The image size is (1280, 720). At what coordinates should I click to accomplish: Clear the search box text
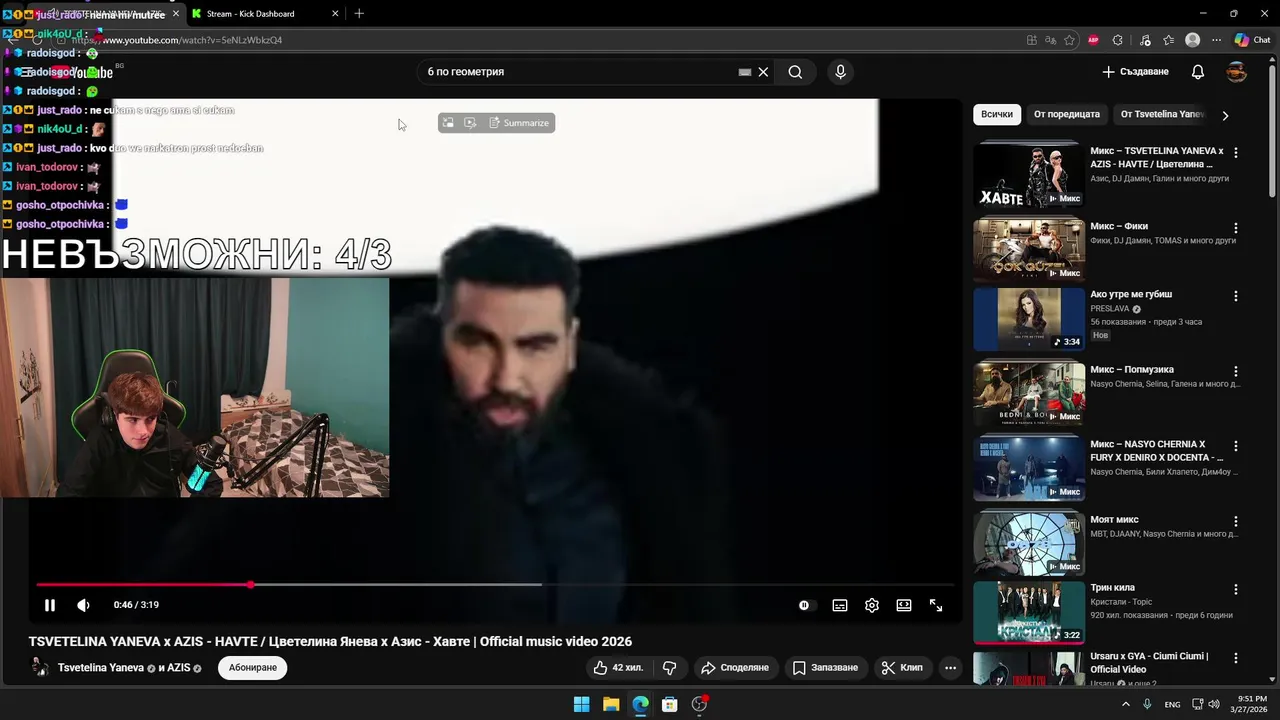tap(763, 72)
